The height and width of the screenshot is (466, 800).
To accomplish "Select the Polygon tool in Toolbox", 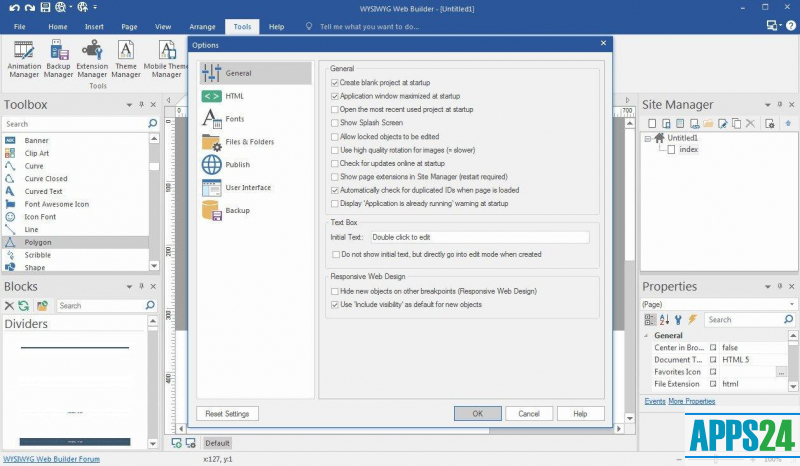I will (x=38, y=242).
